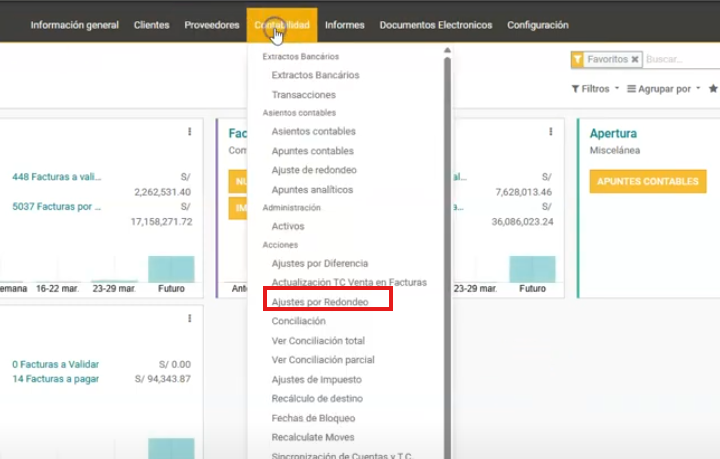This screenshot has height=459, width=720.
Task: Click the funnel icon on the Favoritos facet
Action: (x=577, y=60)
